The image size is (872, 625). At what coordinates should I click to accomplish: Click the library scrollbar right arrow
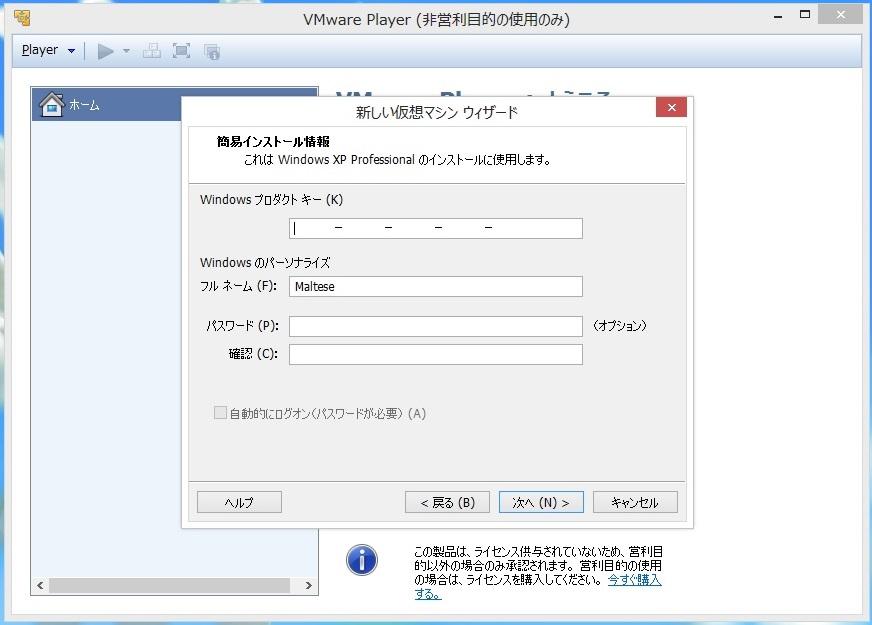click(309, 585)
